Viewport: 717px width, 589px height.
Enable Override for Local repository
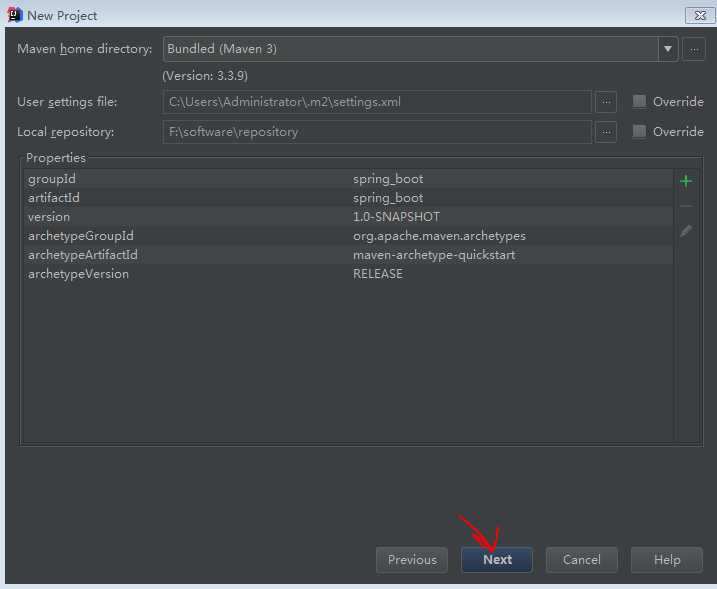click(x=639, y=132)
